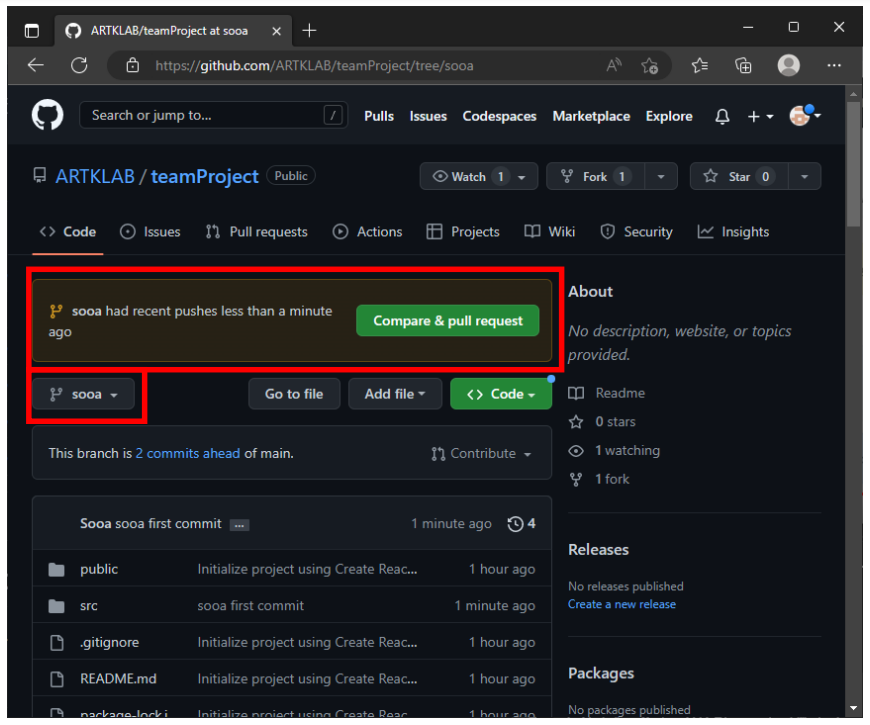Screen dimensions: 870x725
Task: Open the ARTKLAB owner link
Action: point(95,176)
